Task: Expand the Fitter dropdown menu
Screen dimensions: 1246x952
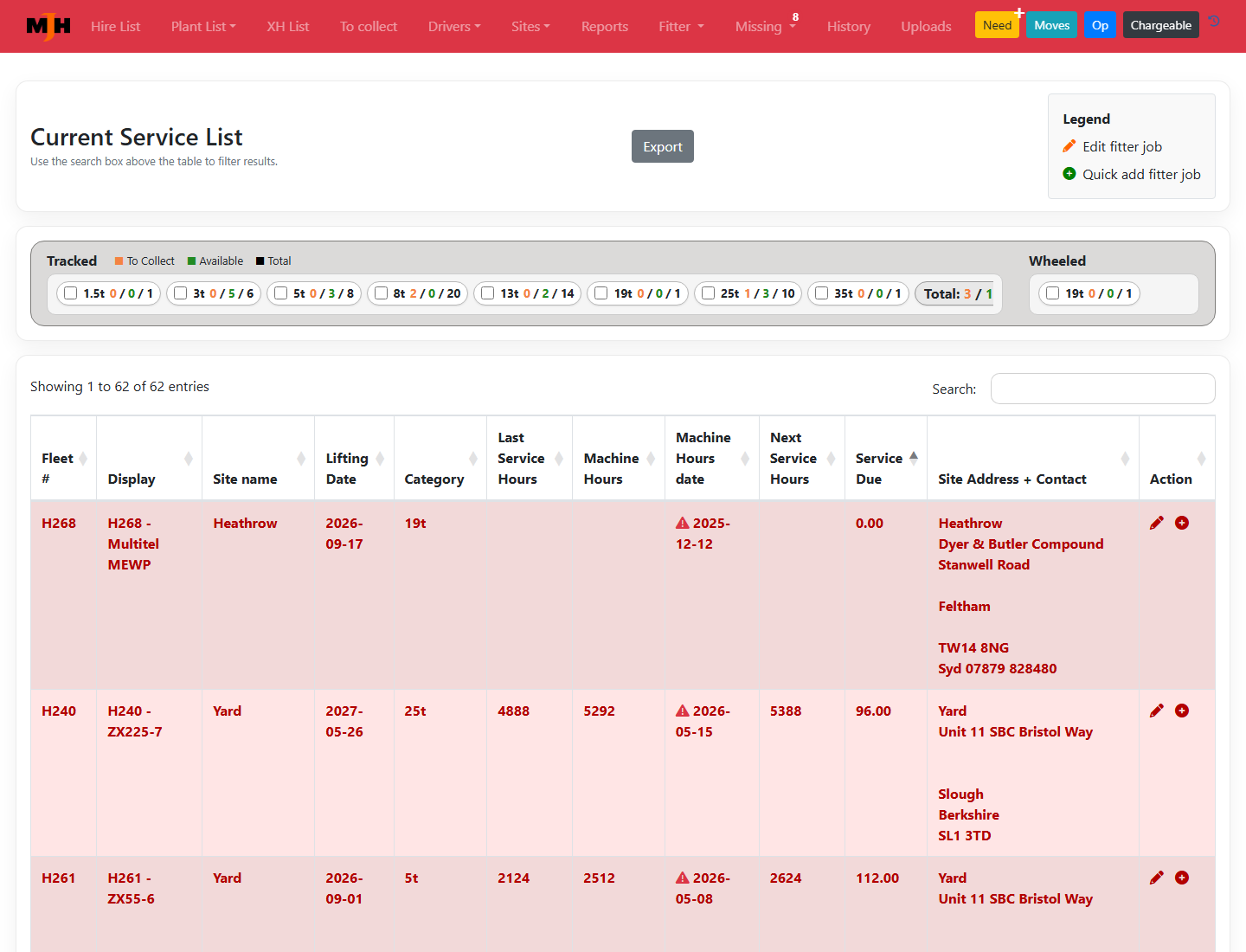Action: (x=681, y=26)
